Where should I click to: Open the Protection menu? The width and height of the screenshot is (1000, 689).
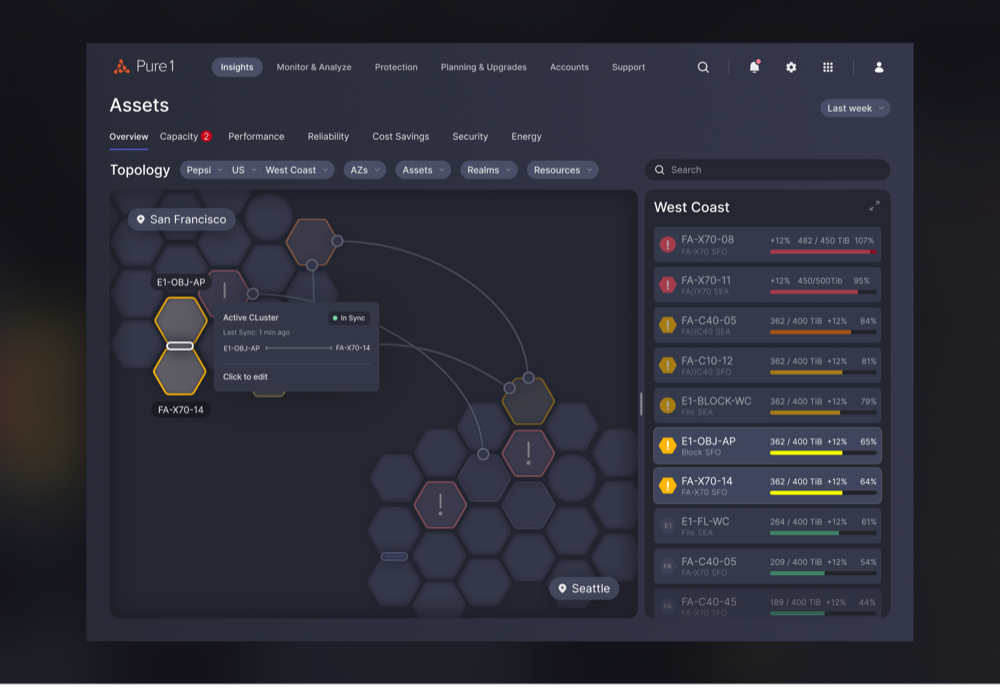(396, 67)
